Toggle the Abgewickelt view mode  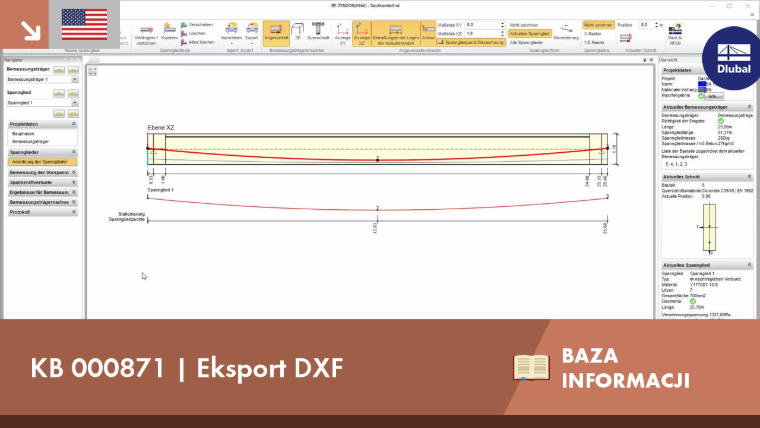276,33
